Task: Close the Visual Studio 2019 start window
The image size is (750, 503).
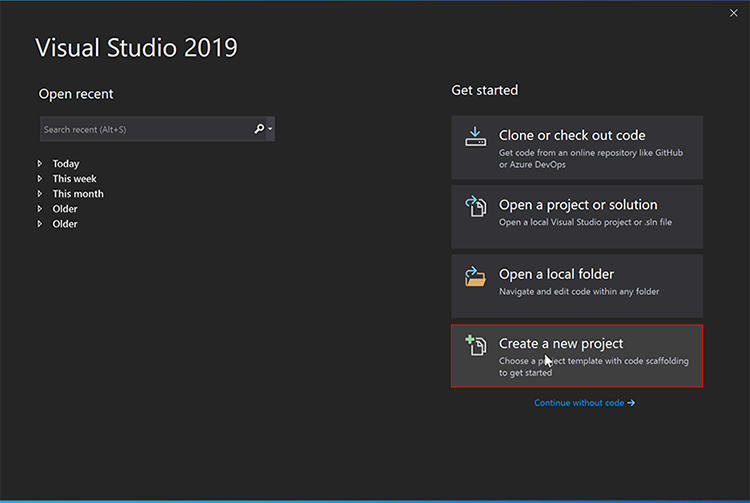Action: click(733, 13)
